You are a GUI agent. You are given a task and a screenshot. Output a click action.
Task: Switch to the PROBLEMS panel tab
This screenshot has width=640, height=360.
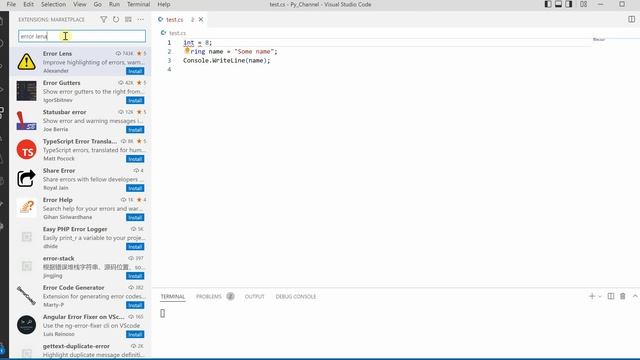click(209, 296)
